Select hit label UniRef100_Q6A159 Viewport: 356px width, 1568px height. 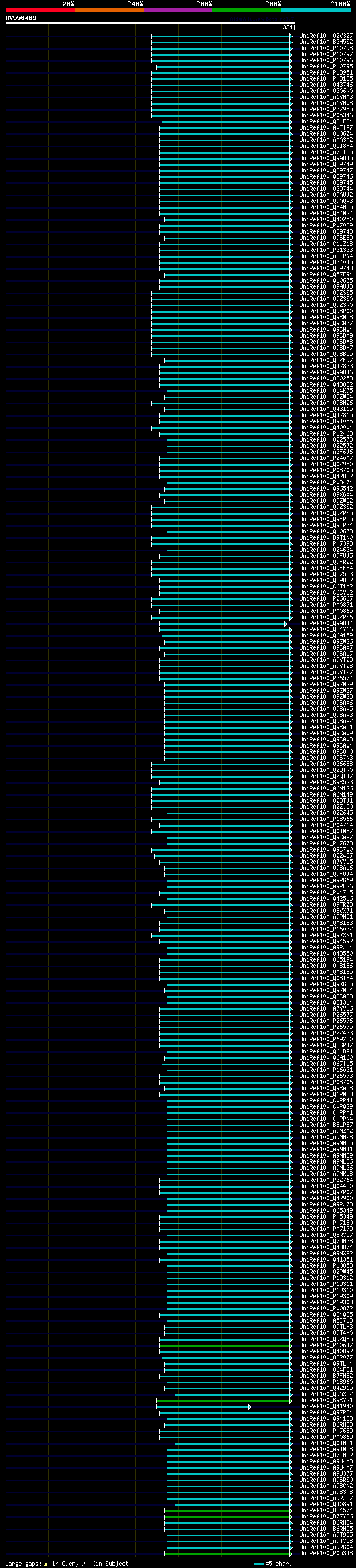click(326, 635)
